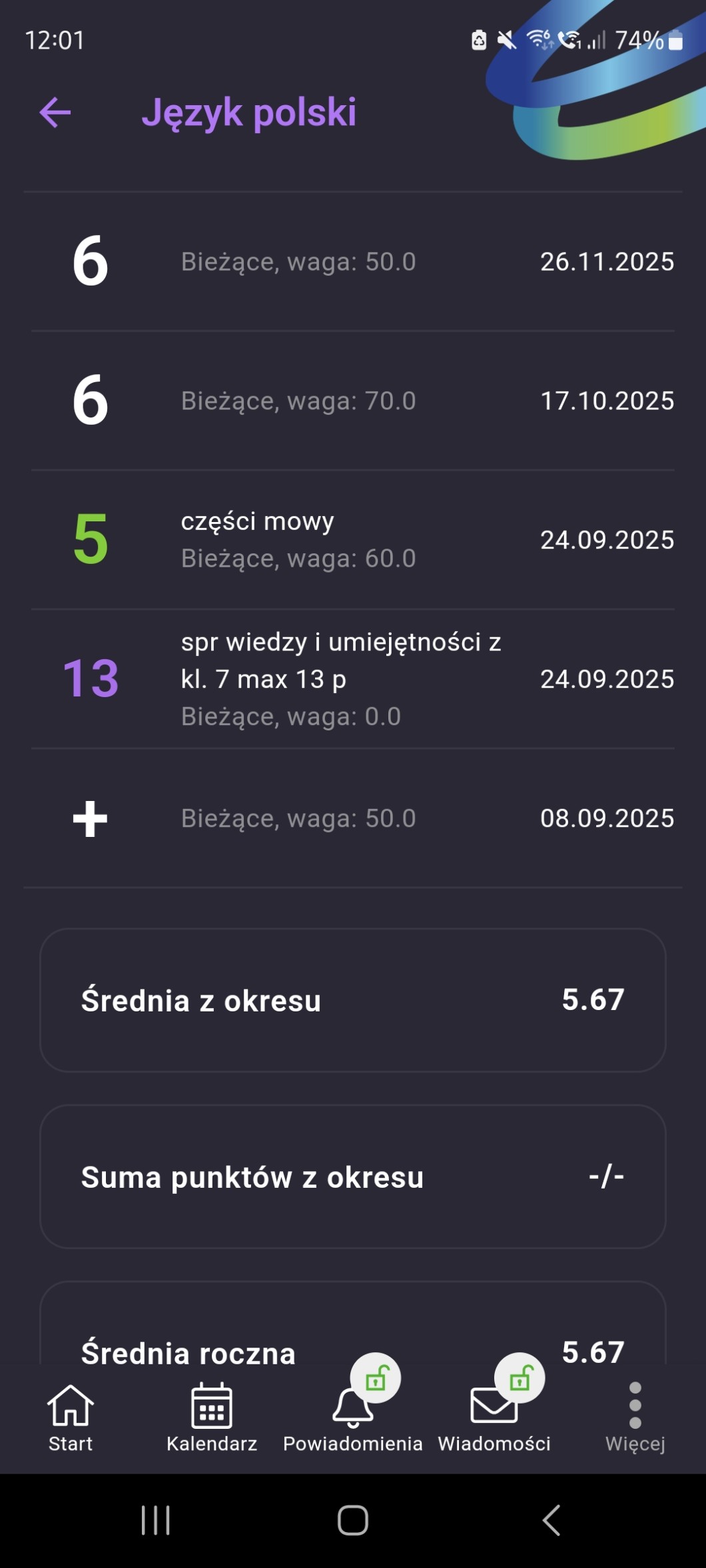
Task: Tap the Język polski page title
Action: (x=249, y=112)
